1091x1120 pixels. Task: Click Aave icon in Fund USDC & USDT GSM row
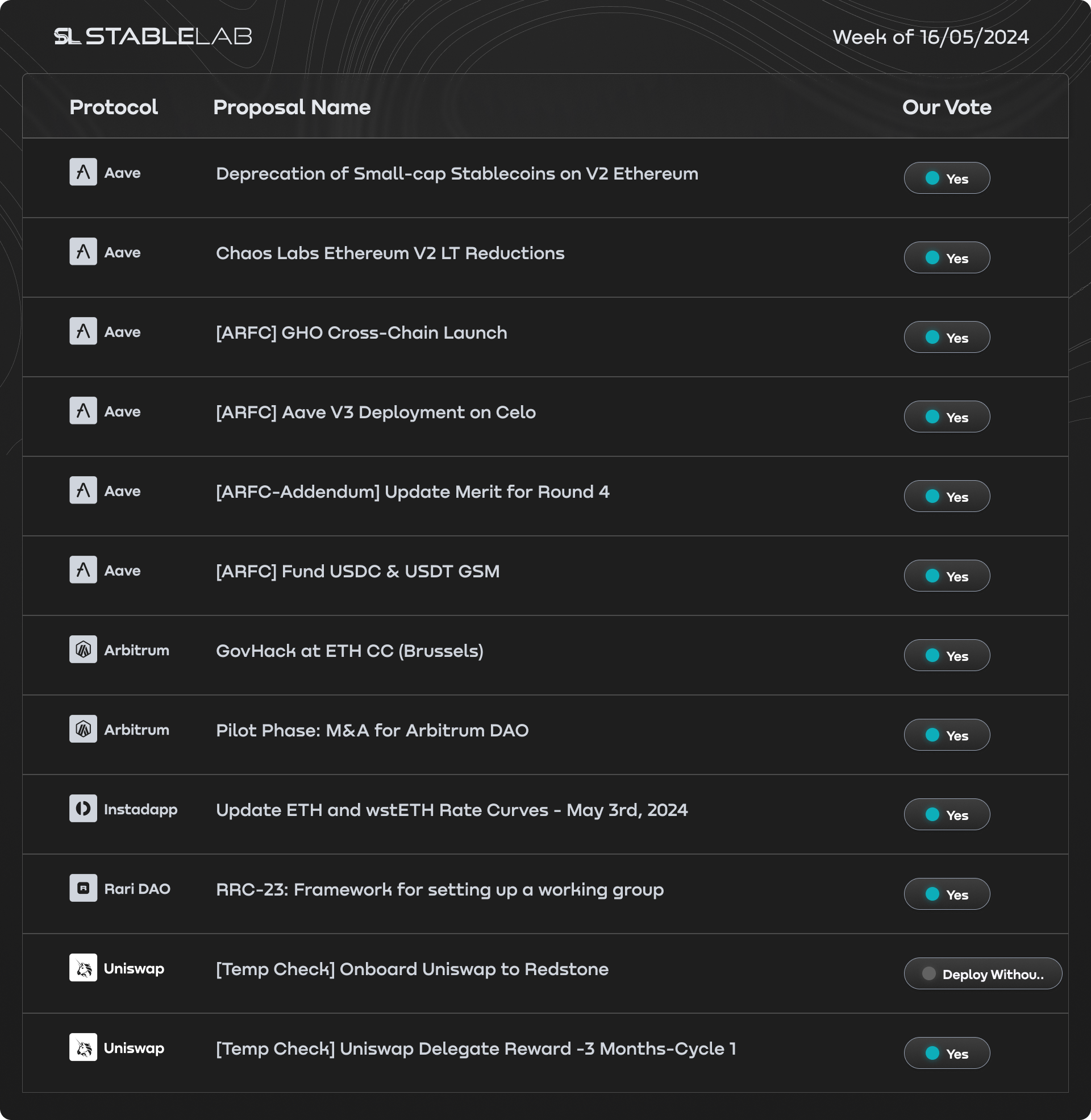point(83,570)
